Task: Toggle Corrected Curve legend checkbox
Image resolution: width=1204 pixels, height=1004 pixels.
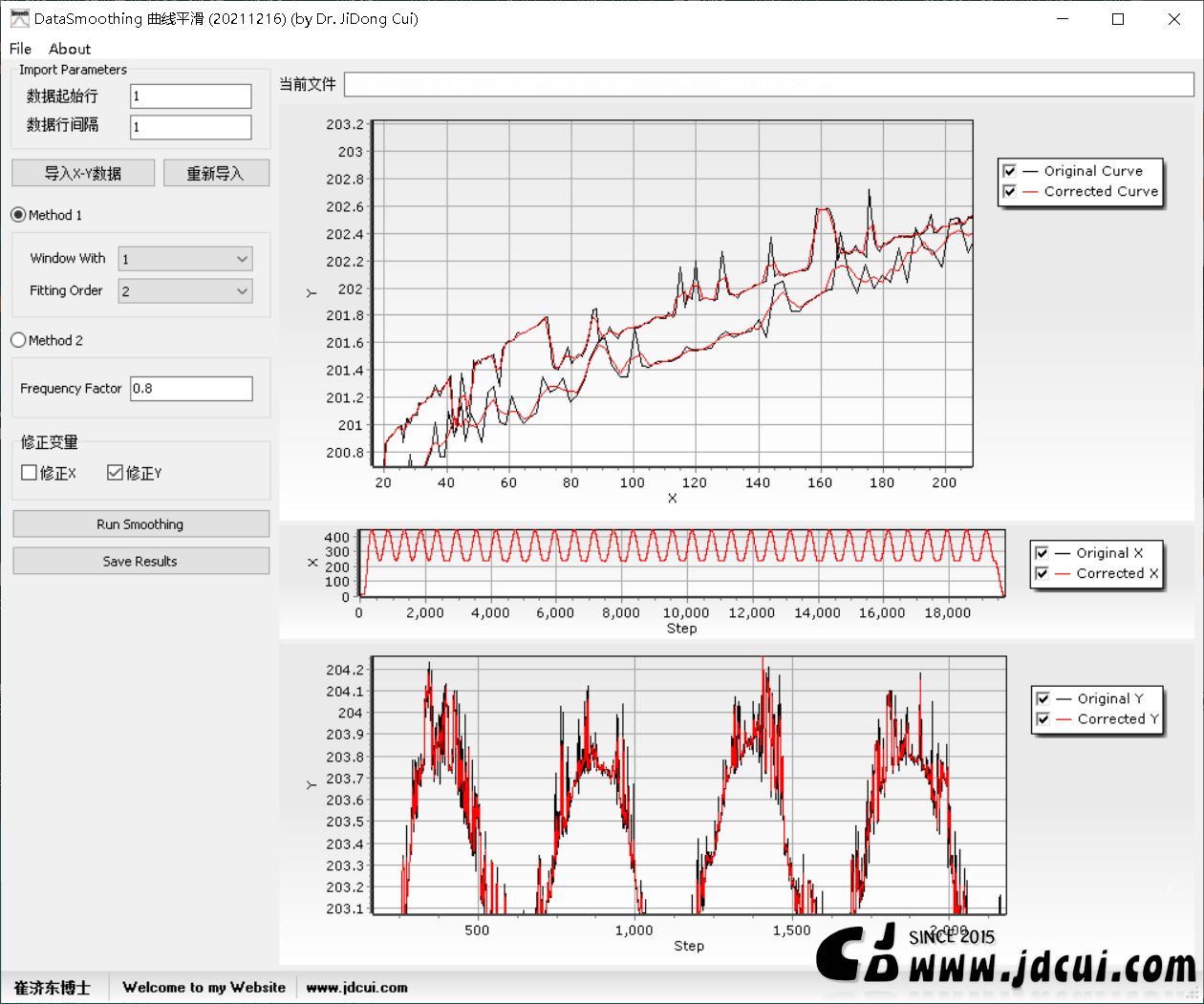Action: [x=1009, y=191]
